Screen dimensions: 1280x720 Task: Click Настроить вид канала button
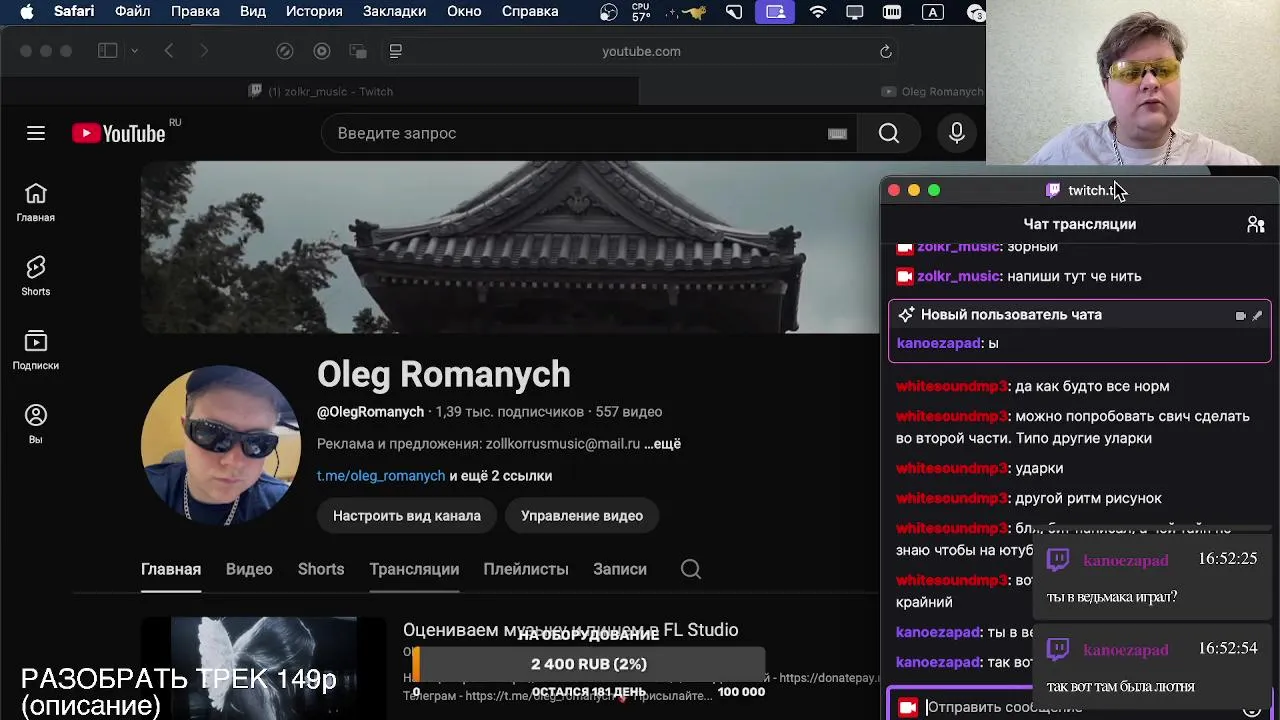[407, 516]
